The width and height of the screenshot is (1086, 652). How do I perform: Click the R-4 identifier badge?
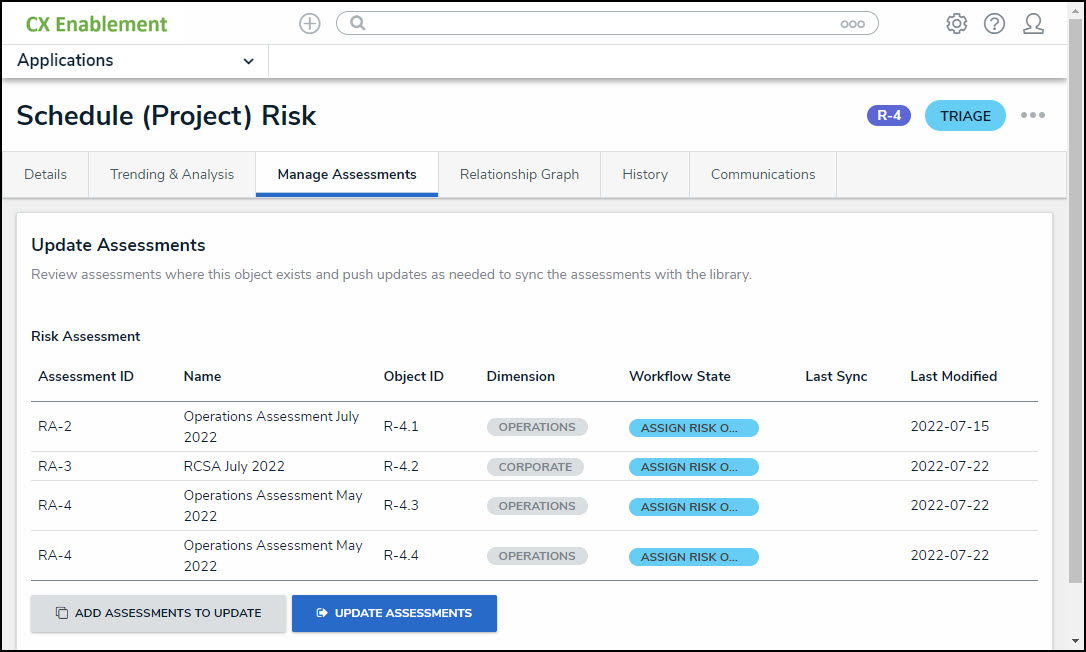888,116
